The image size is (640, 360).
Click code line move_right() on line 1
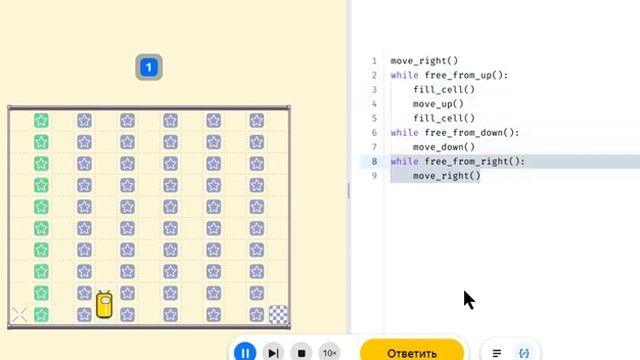[x=424, y=61]
